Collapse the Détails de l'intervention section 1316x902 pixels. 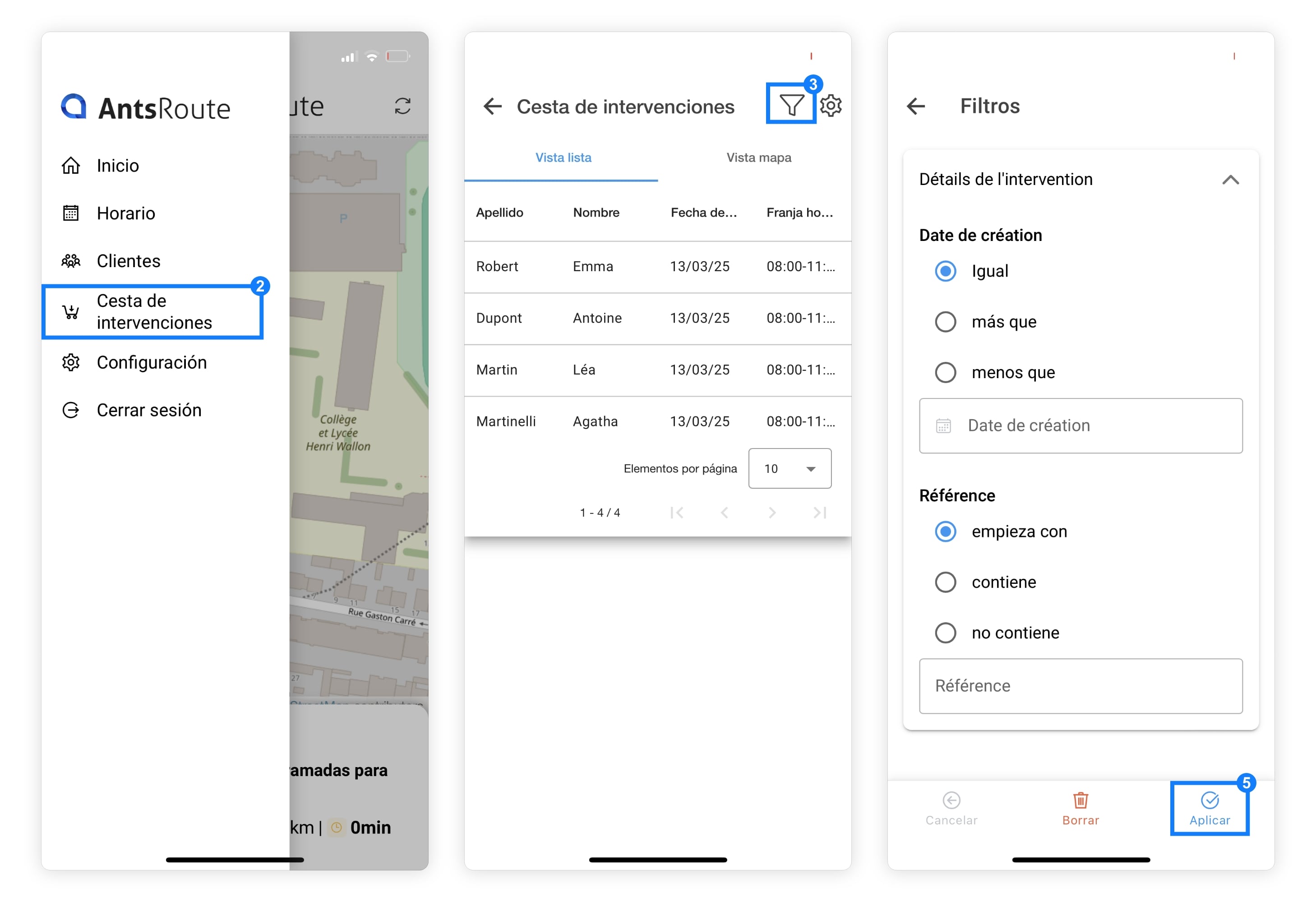pyautogui.click(x=1230, y=180)
